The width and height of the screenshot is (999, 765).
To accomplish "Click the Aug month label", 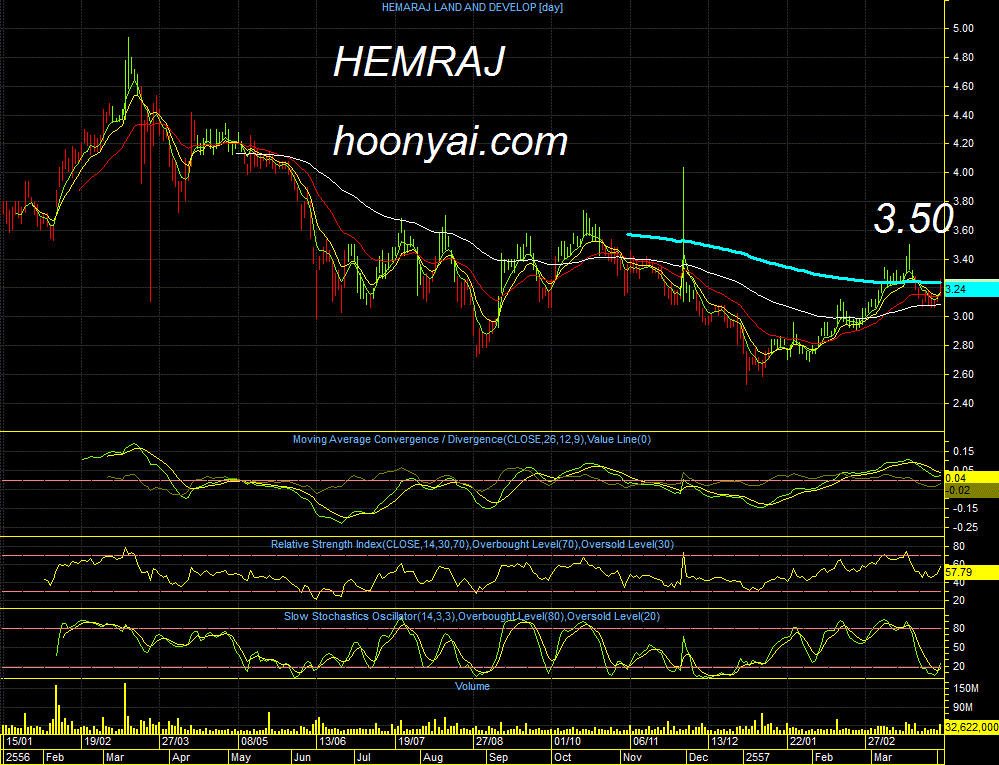I will point(433,757).
